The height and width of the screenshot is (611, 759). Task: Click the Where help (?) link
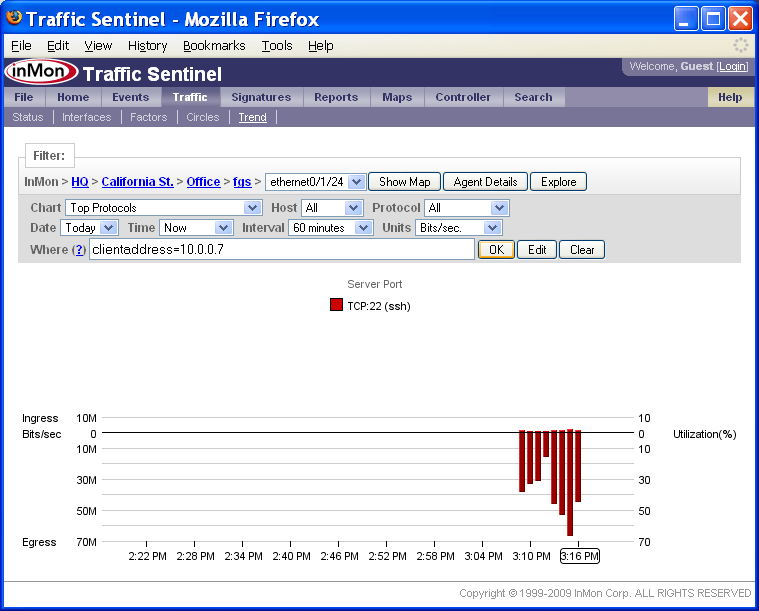pyautogui.click(x=79, y=250)
